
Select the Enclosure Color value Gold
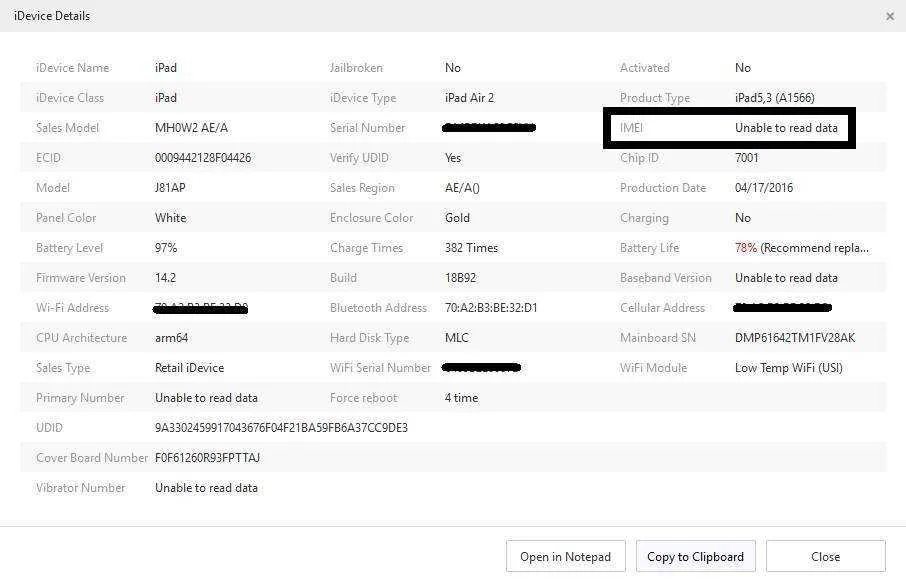(457, 218)
